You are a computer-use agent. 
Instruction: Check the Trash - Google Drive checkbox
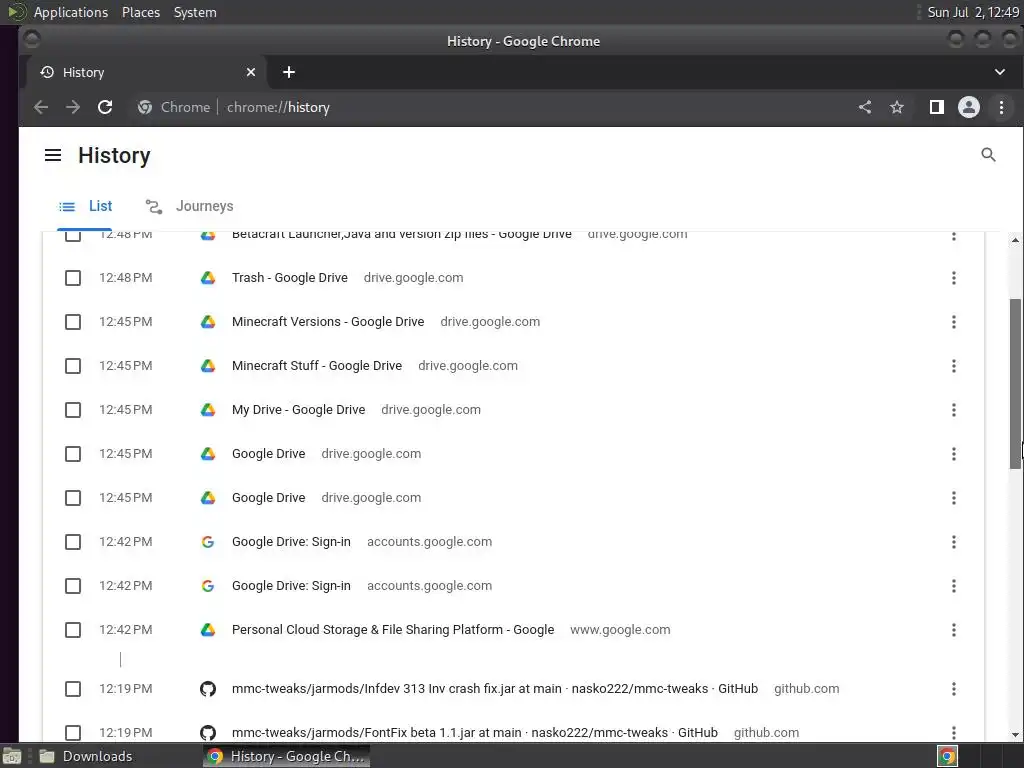pyautogui.click(x=73, y=278)
